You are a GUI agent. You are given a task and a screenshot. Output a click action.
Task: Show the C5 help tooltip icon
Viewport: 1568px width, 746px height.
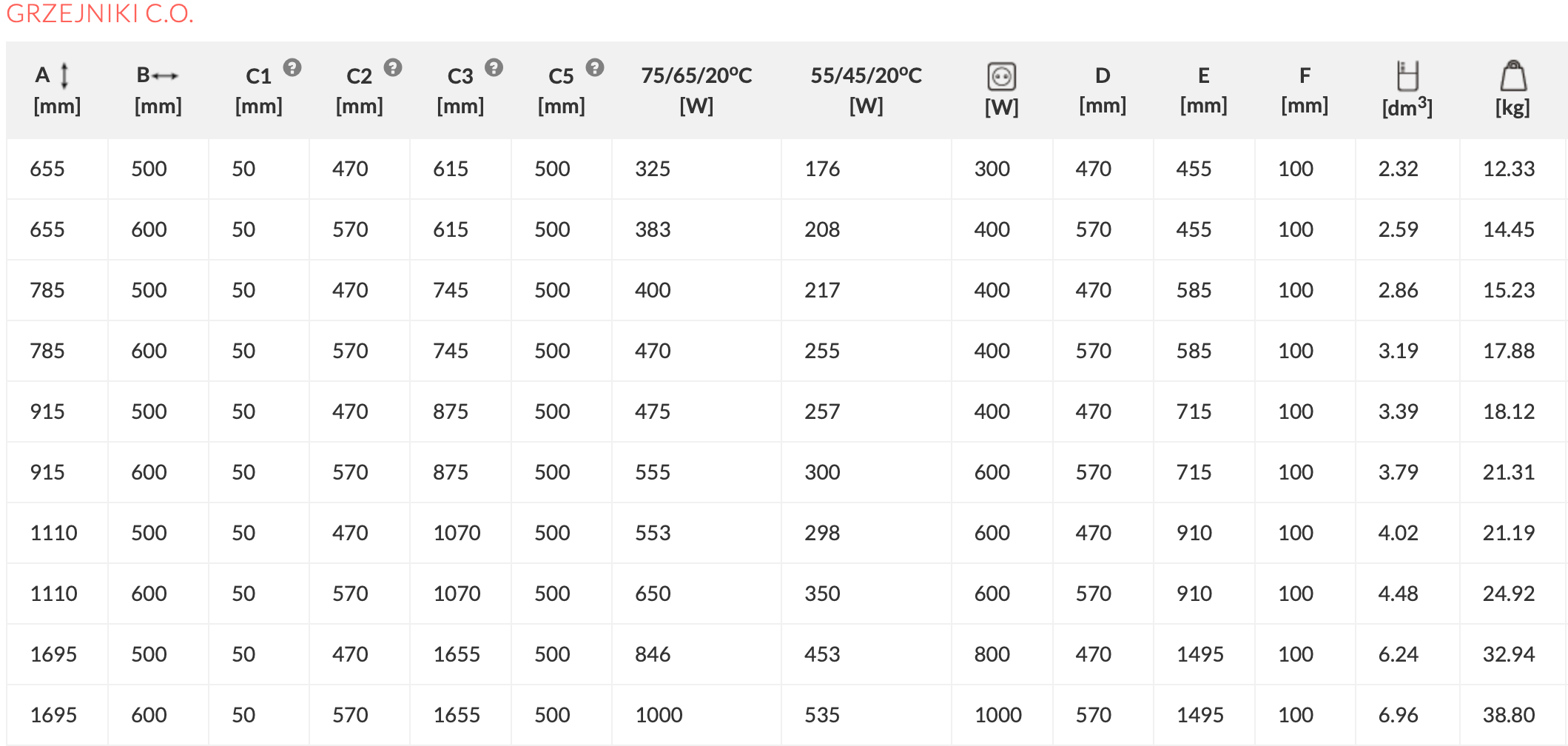pyautogui.click(x=595, y=68)
